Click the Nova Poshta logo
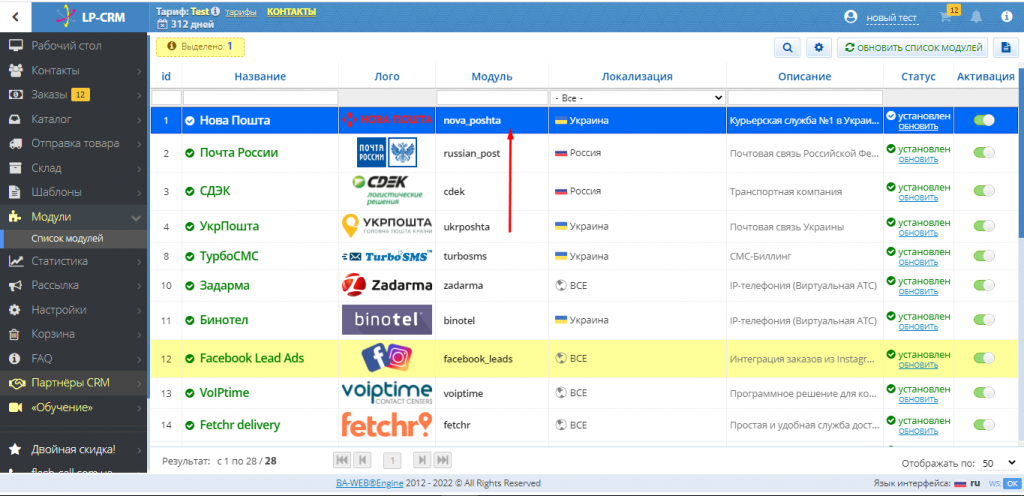 387,120
